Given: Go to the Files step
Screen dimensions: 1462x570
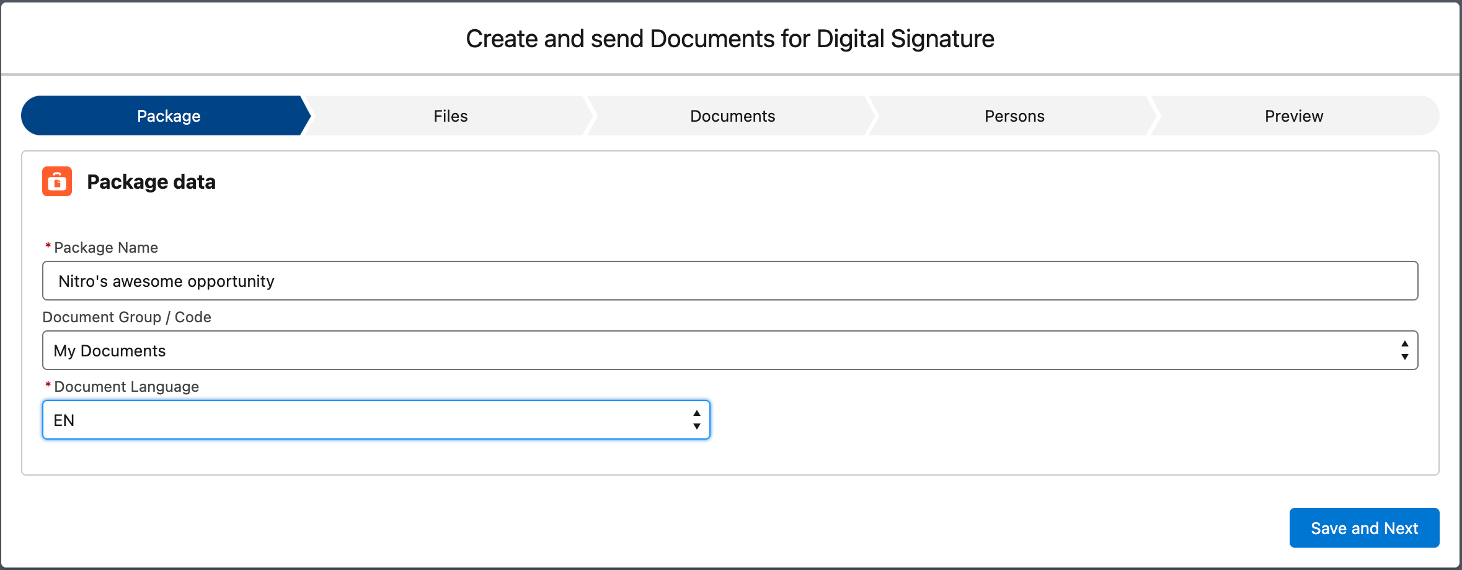Looking at the screenshot, I should pos(450,116).
